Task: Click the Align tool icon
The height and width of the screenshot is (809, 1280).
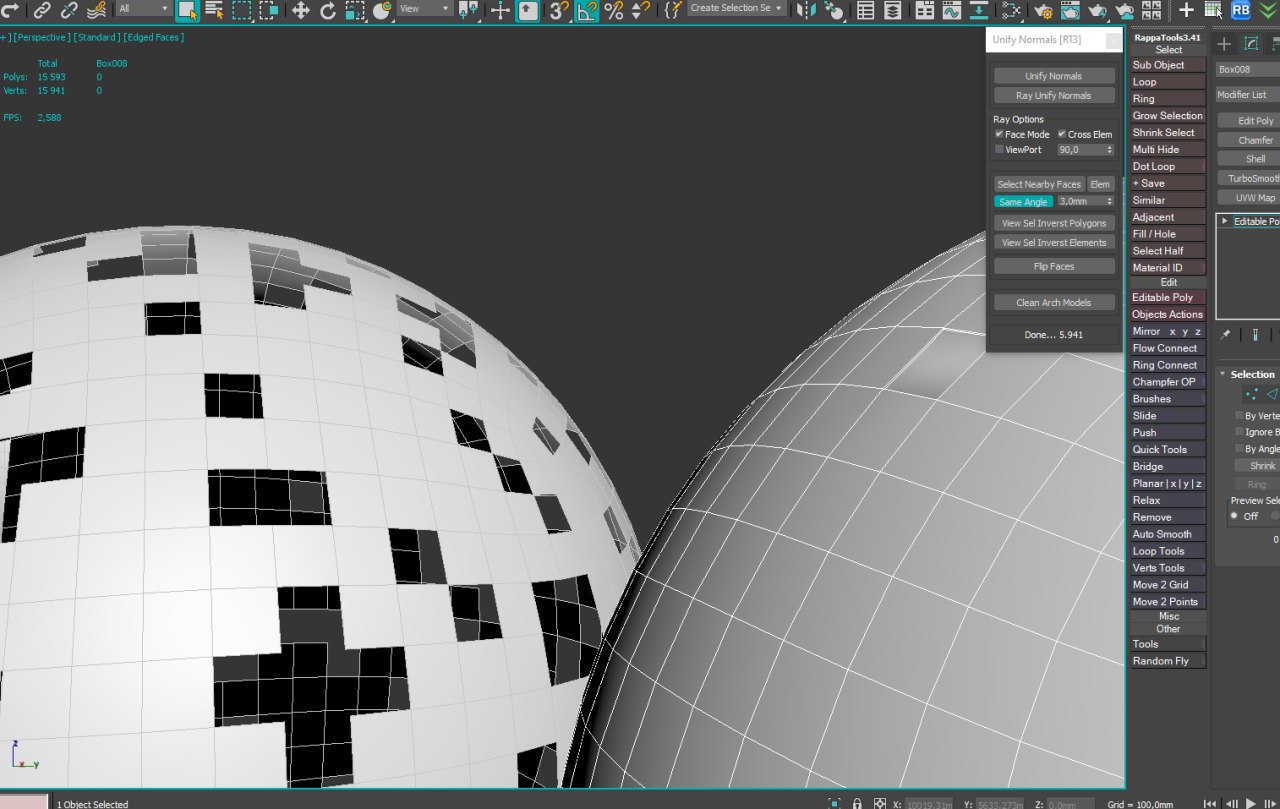Action: [x=832, y=10]
